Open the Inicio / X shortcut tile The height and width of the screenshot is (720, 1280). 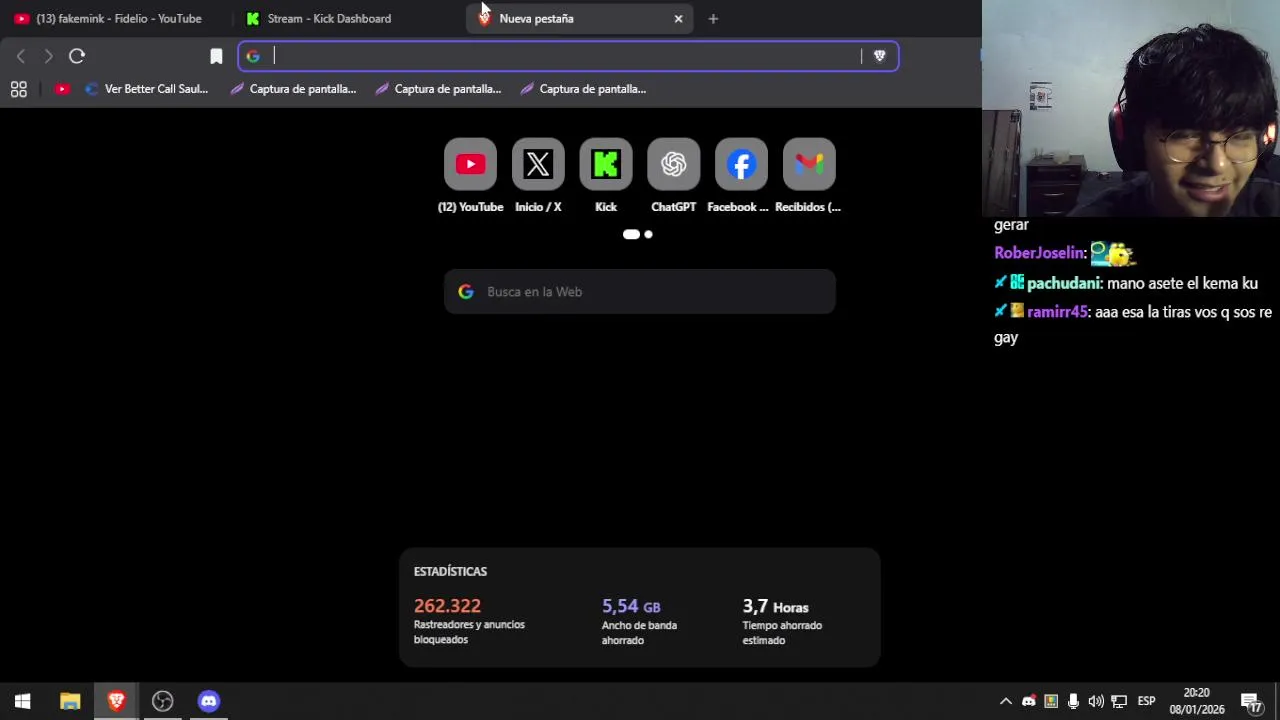[538, 164]
